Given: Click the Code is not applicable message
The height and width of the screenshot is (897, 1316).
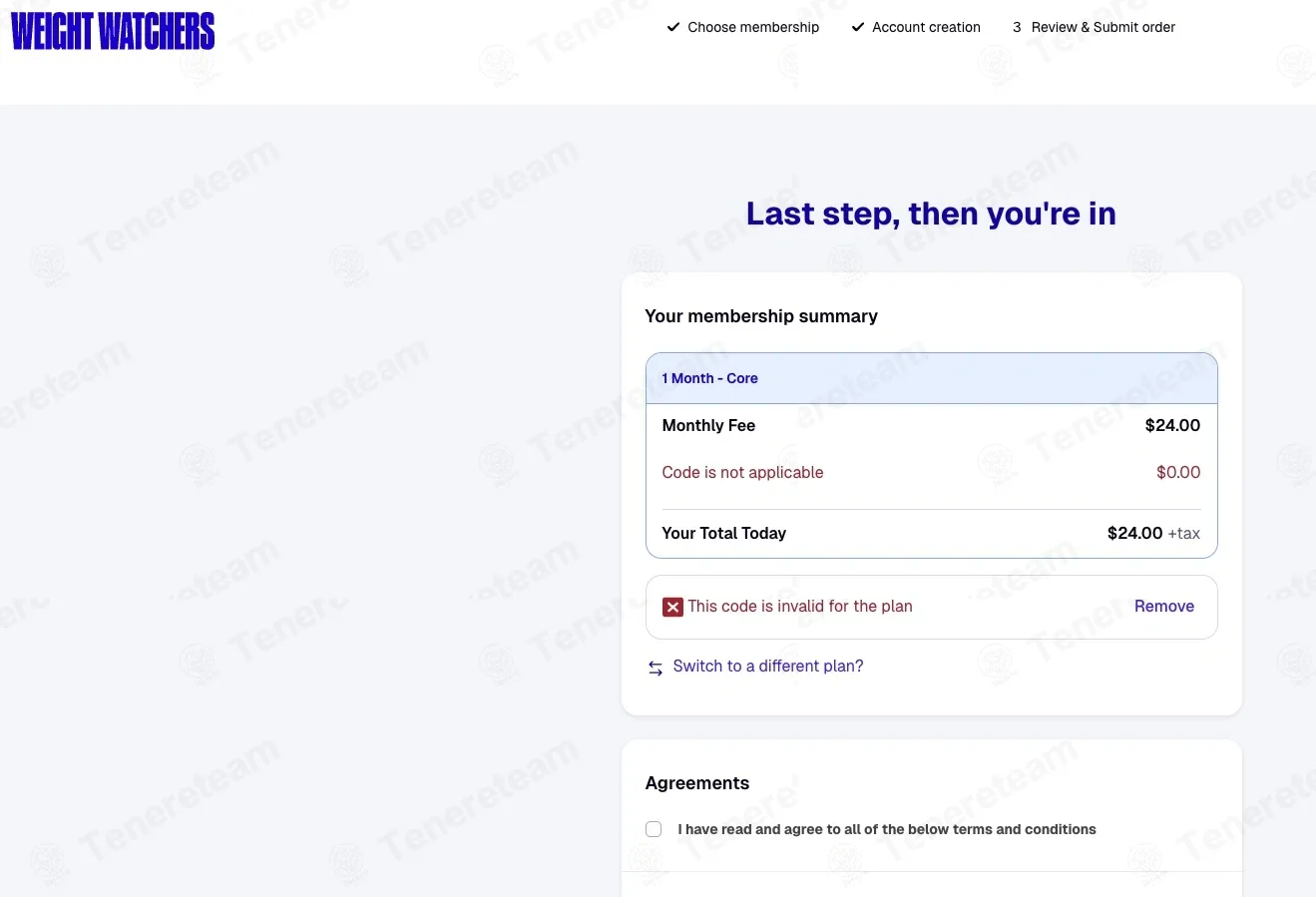Looking at the screenshot, I should [742, 473].
